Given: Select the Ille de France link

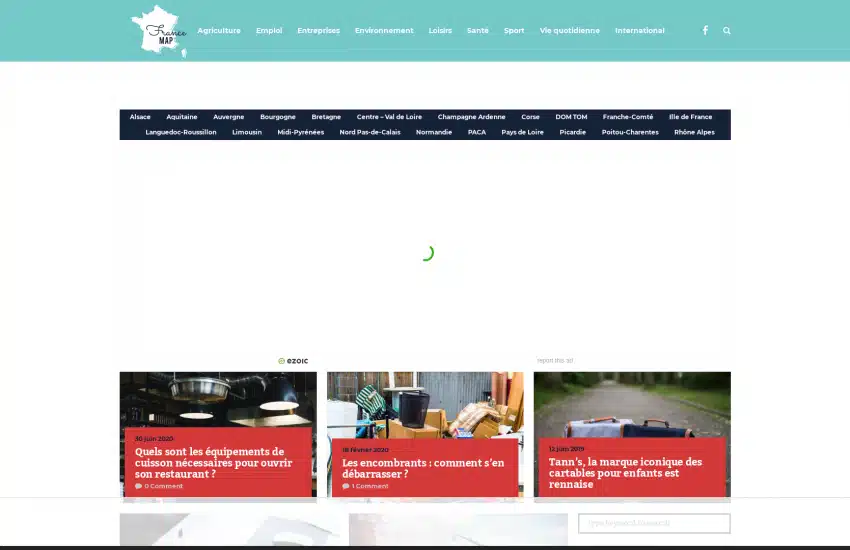Looking at the screenshot, I should coord(690,117).
